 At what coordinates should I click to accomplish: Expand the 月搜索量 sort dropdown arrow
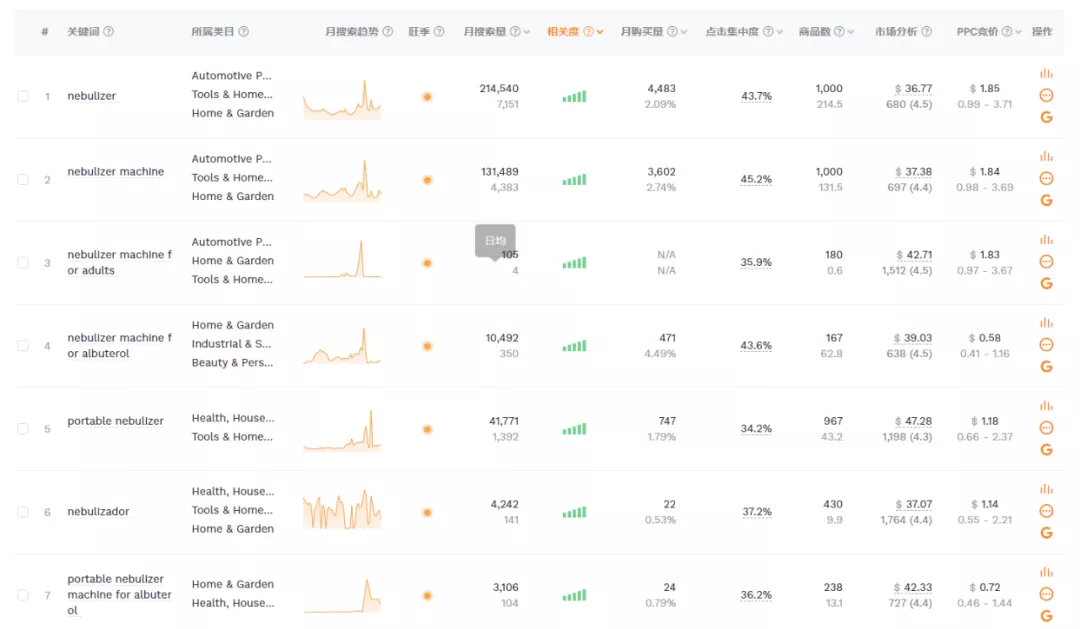click(527, 32)
